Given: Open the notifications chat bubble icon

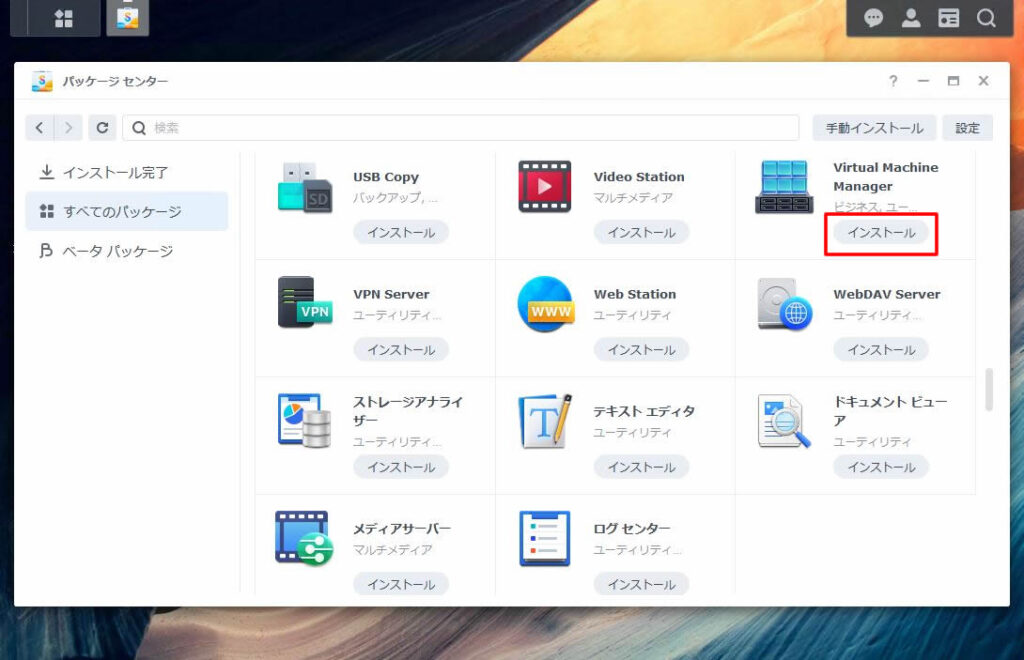Looking at the screenshot, I should pyautogui.click(x=873, y=18).
